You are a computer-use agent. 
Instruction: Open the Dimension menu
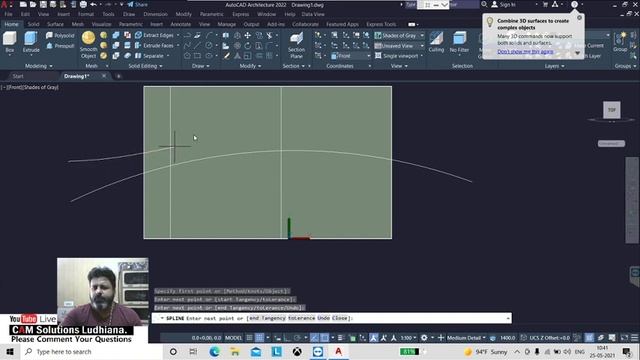155,14
